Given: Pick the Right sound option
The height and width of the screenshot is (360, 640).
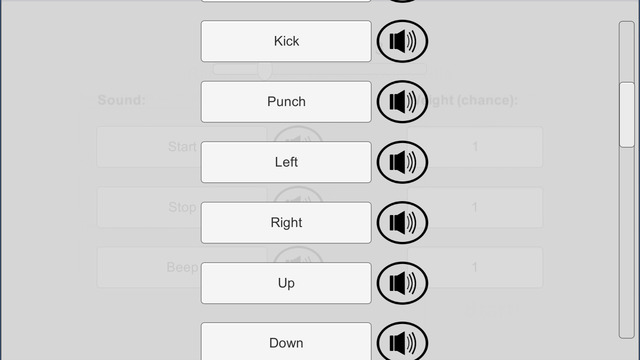Looking at the screenshot, I should 286,222.
